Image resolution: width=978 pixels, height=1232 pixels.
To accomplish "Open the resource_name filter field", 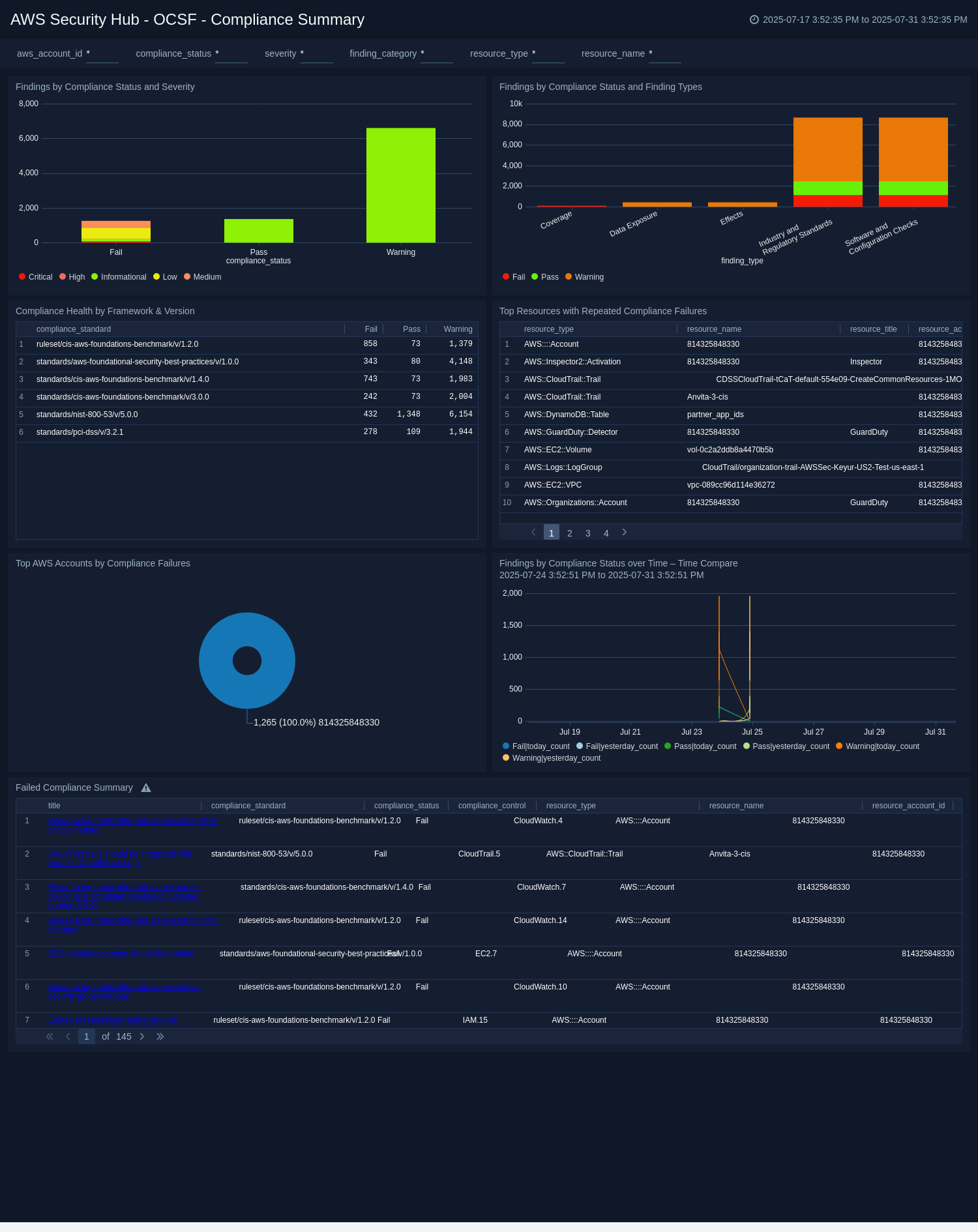I will 665,54.
